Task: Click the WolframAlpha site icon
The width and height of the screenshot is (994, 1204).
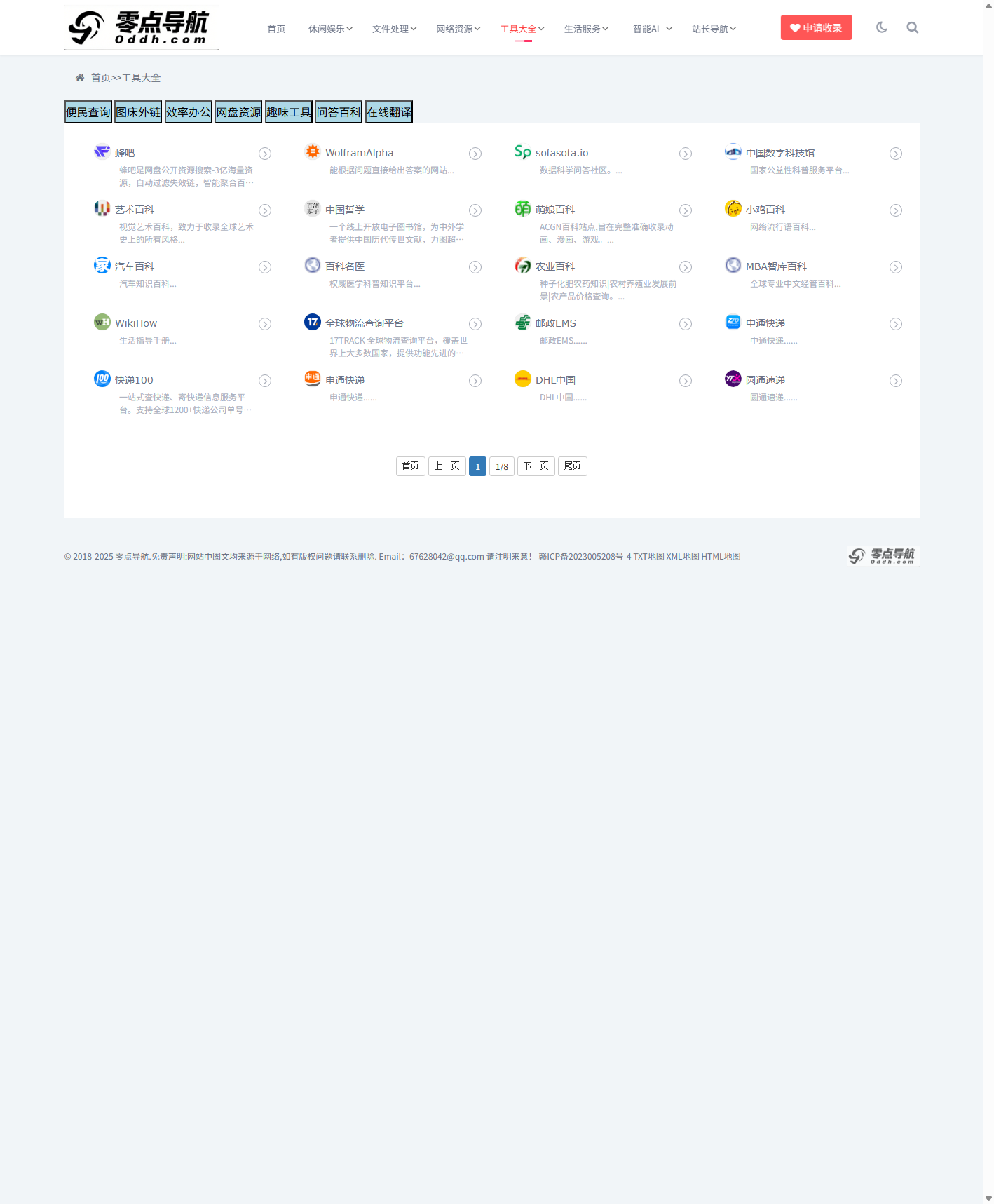Action: [313, 151]
